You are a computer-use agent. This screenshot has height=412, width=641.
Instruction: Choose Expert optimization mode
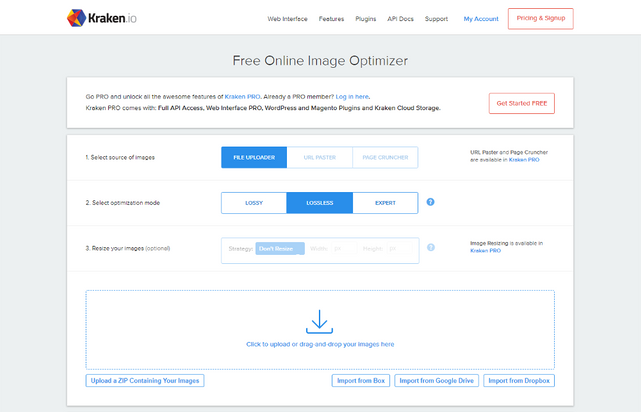point(385,203)
